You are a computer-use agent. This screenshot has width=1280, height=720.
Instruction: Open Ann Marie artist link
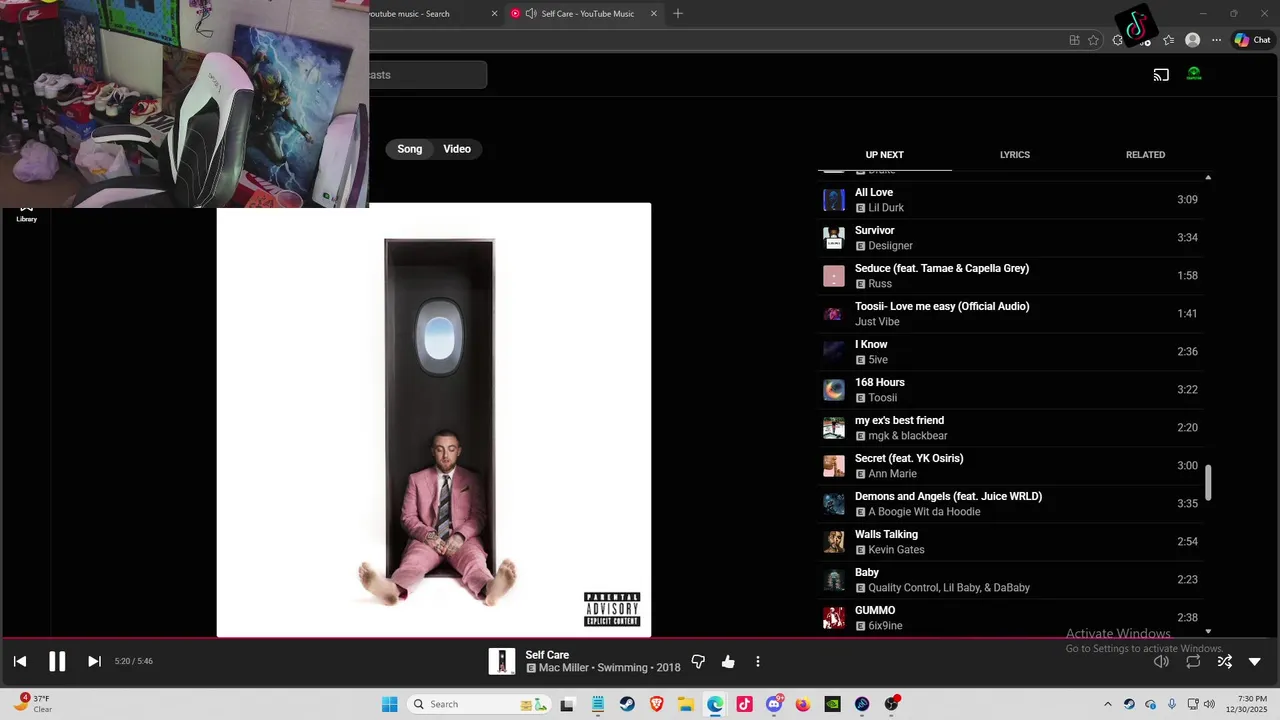[892, 474]
